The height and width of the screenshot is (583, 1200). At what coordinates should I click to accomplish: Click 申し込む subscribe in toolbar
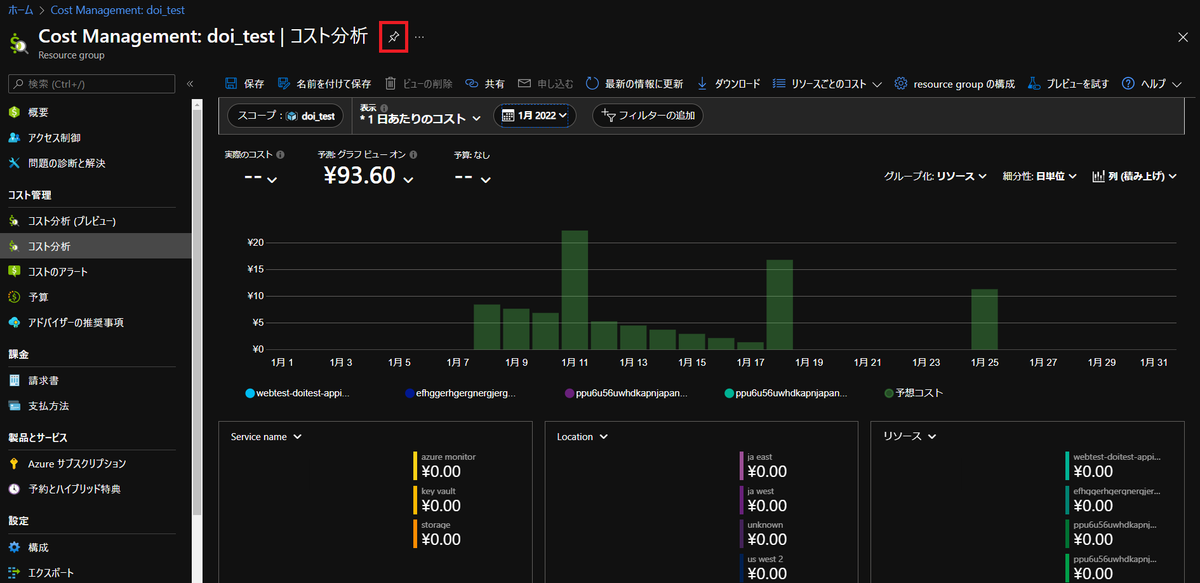click(x=545, y=84)
